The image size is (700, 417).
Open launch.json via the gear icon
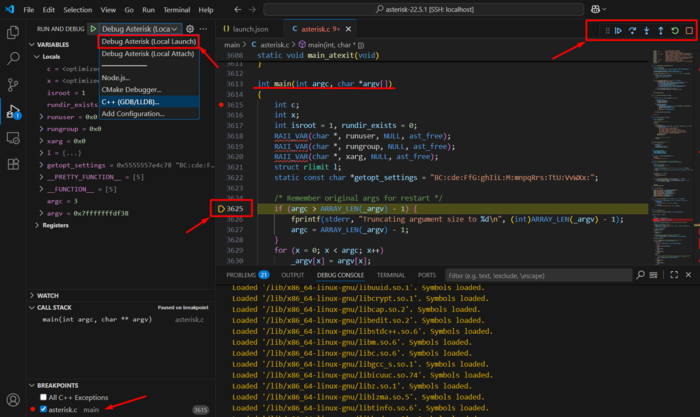[x=189, y=29]
